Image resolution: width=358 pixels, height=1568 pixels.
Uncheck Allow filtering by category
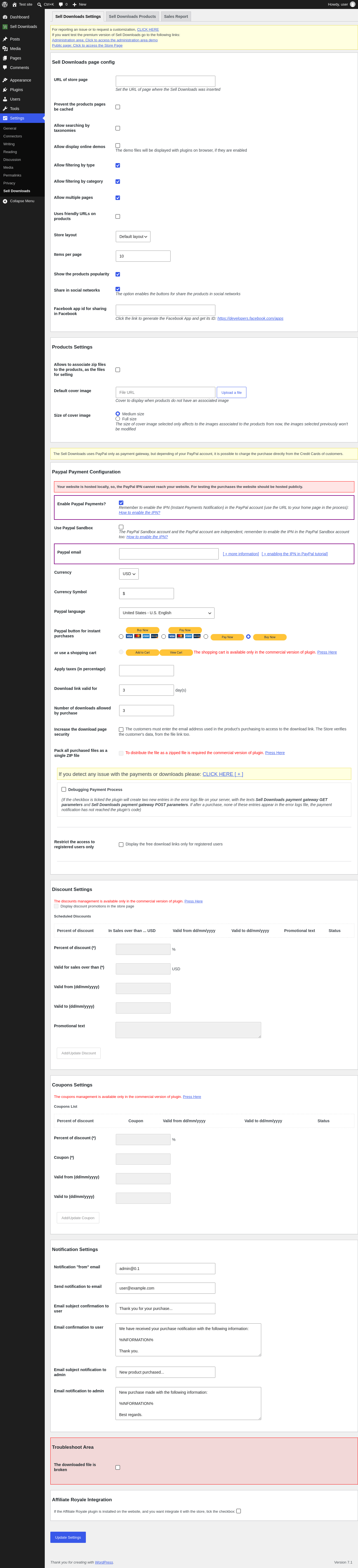click(x=118, y=181)
